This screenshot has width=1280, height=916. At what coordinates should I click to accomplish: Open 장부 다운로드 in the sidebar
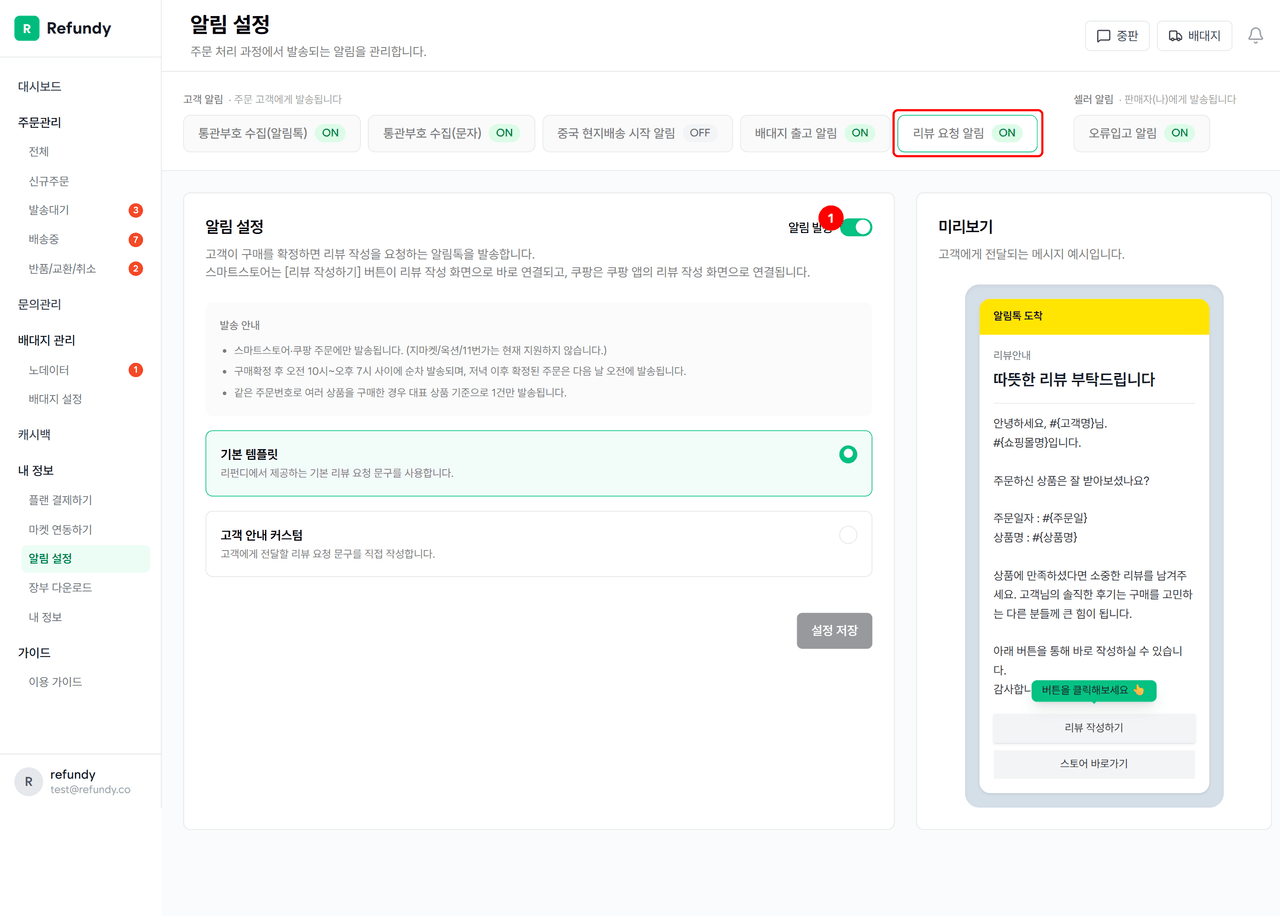tap(60, 588)
